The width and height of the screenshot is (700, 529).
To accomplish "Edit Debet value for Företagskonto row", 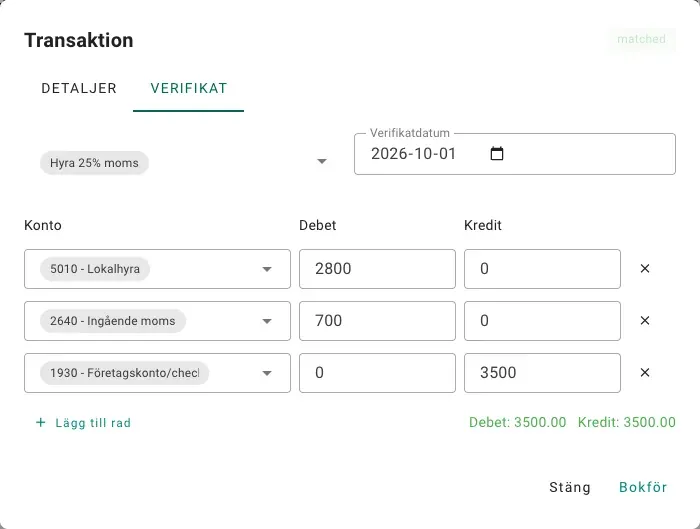I will pyautogui.click(x=377, y=373).
